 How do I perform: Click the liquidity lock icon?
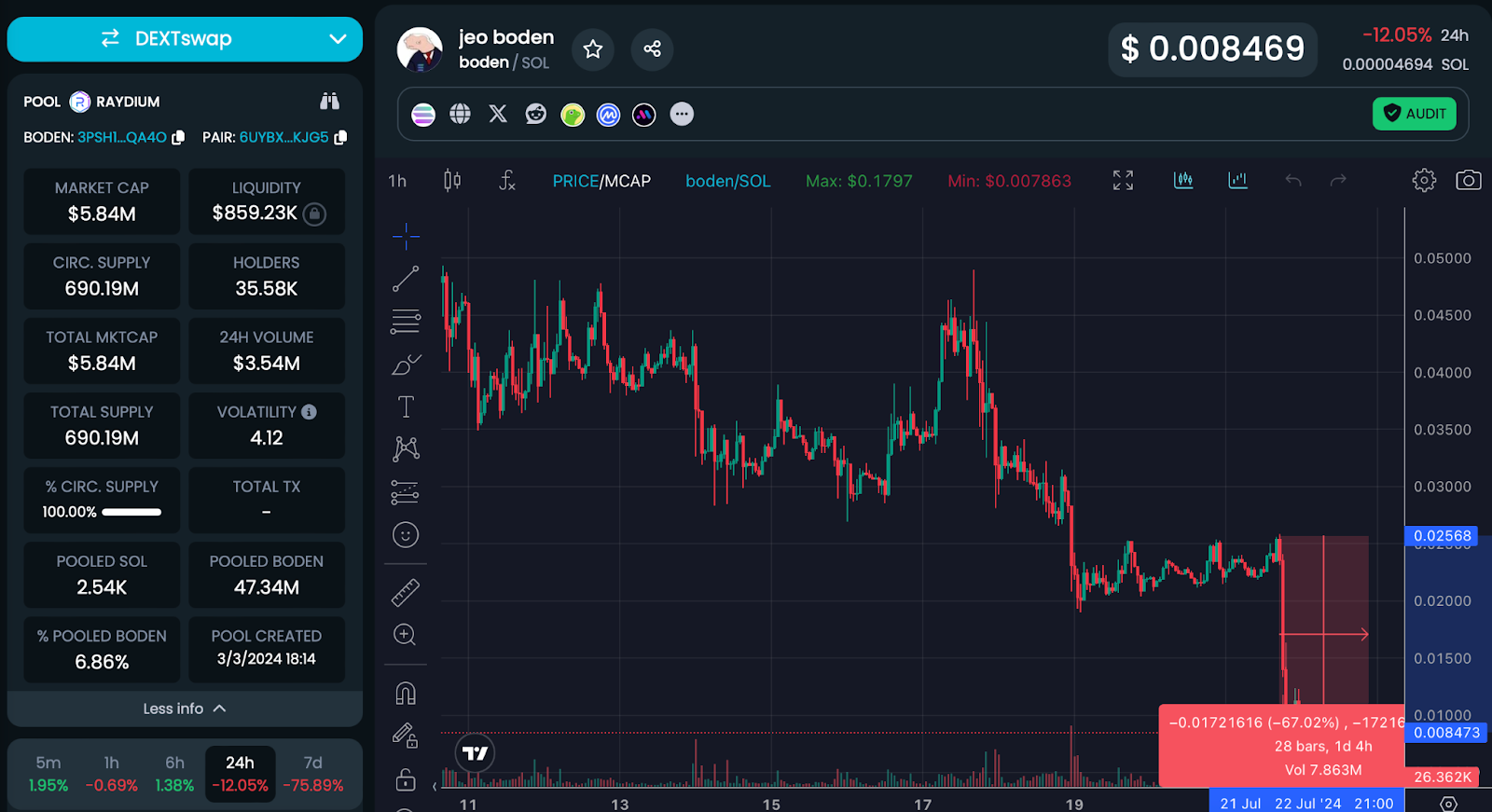315,213
